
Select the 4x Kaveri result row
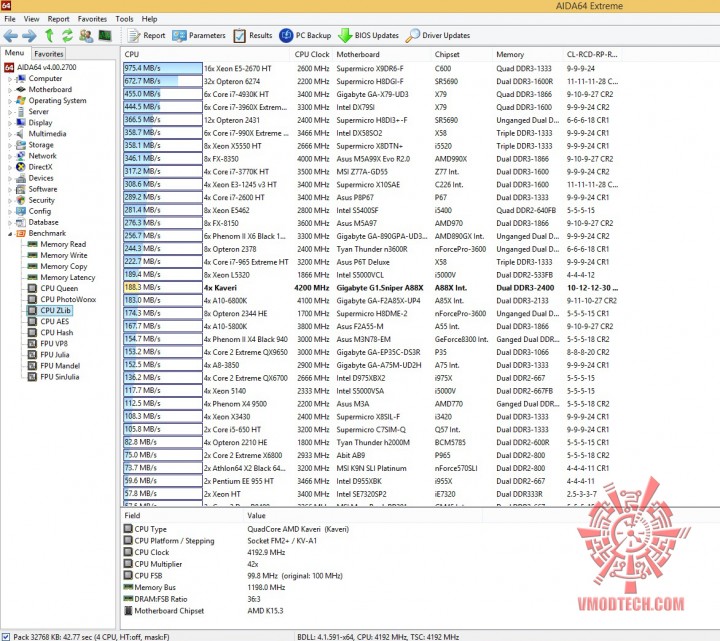click(371, 288)
